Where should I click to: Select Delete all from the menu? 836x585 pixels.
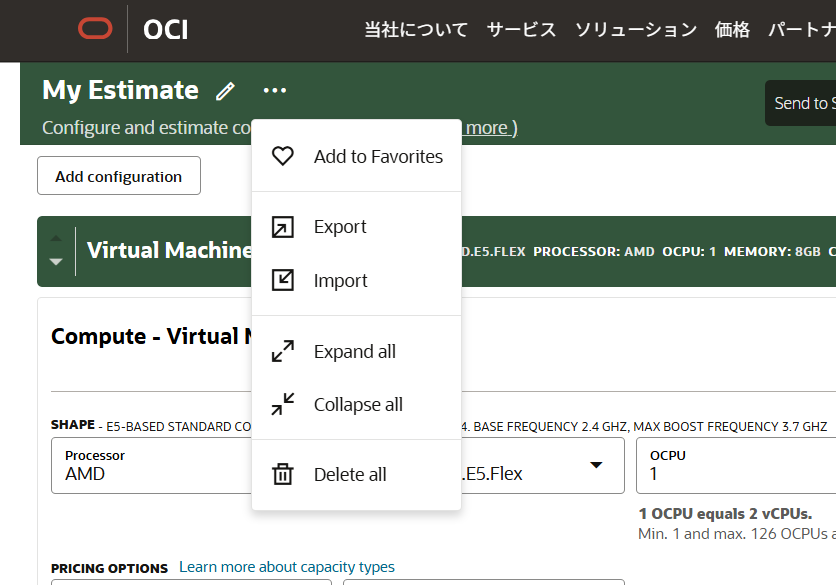point(356,474)
